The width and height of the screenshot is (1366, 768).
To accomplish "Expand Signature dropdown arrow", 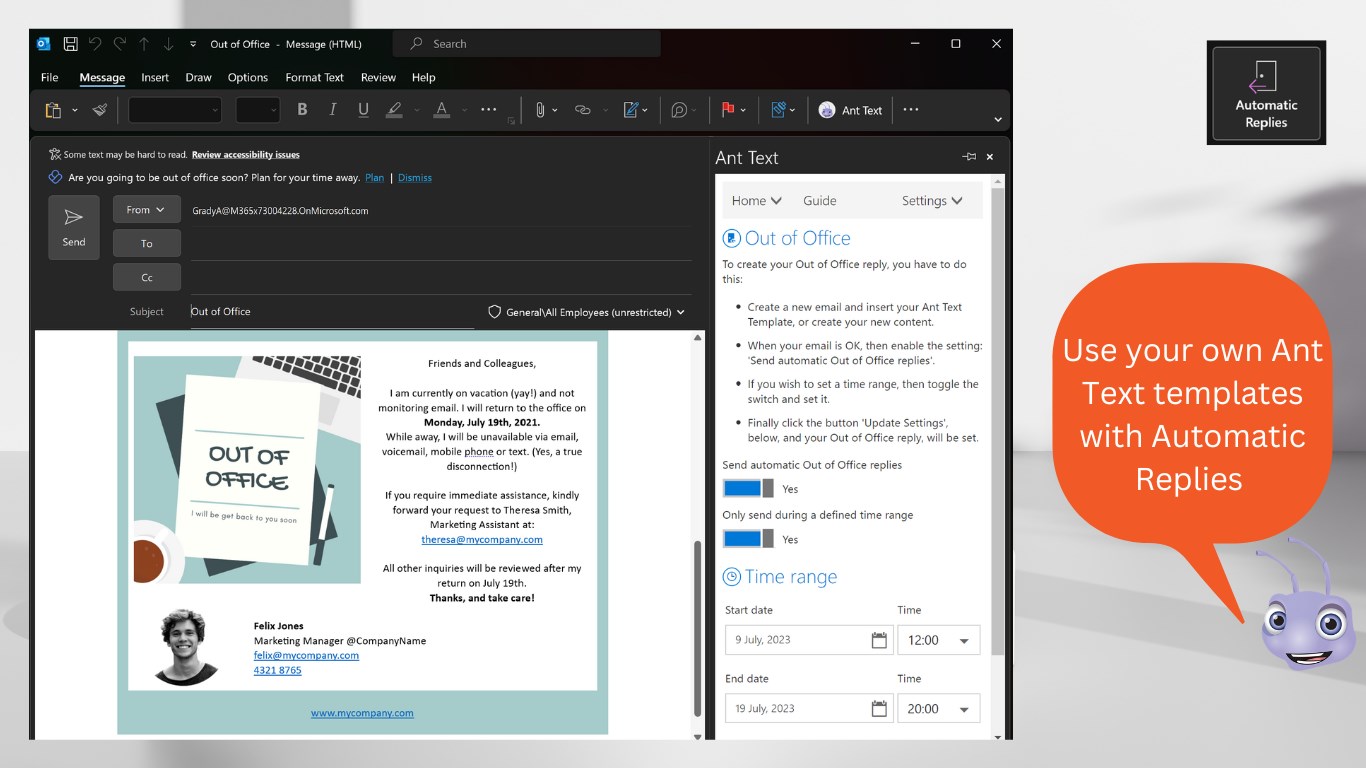I will point(645,110).
